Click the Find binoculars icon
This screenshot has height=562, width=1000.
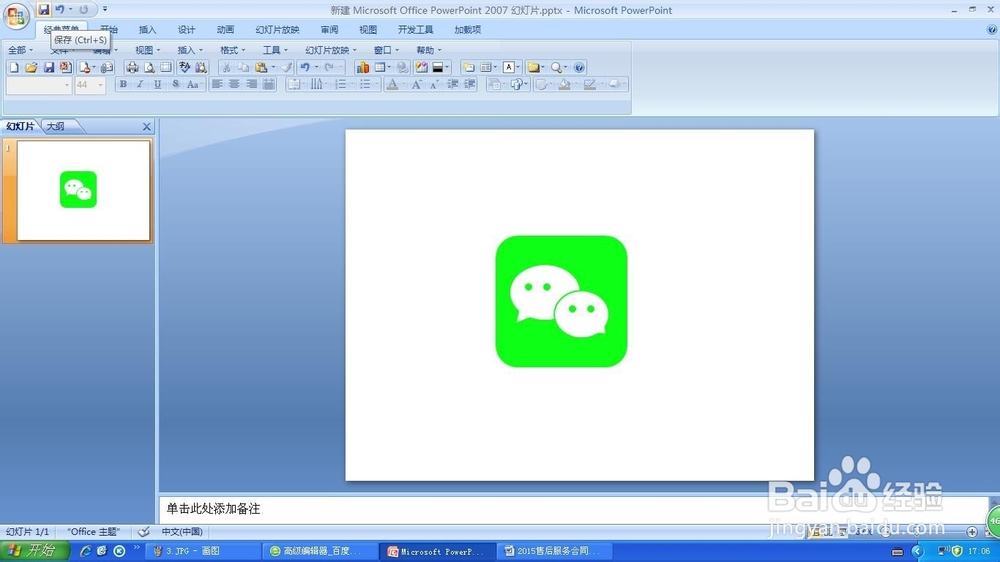201,67
